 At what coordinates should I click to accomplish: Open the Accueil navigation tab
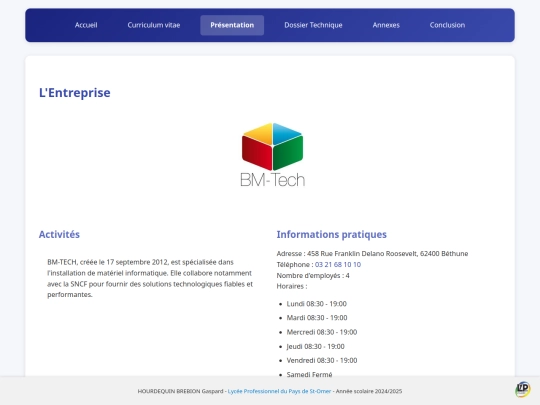86,25
